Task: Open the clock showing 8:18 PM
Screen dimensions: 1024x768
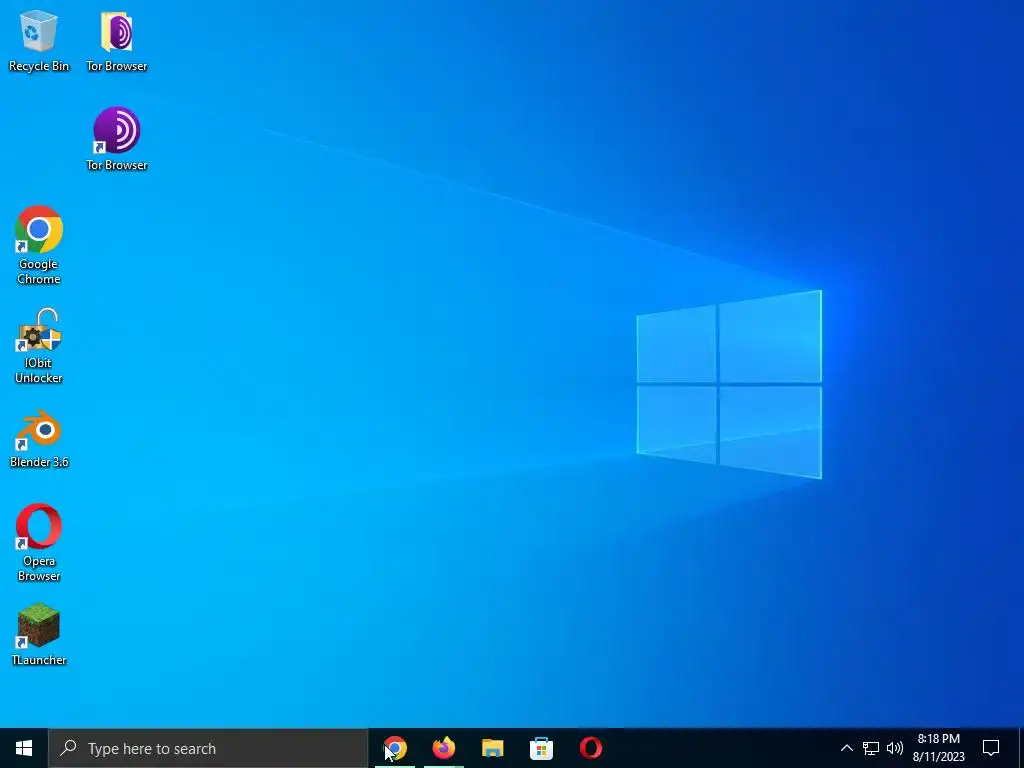Action: point(938,748)
